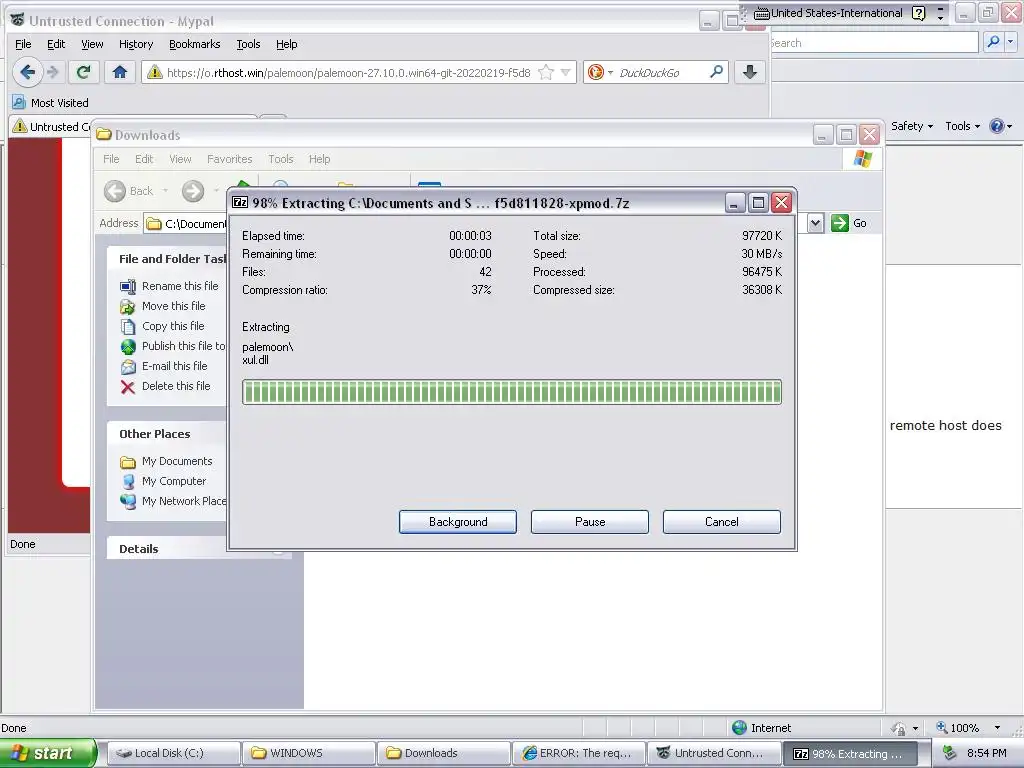Click the 7-Zip icon in dialog title
This screenshot has width=1024, height=768.
click(240, 202)
